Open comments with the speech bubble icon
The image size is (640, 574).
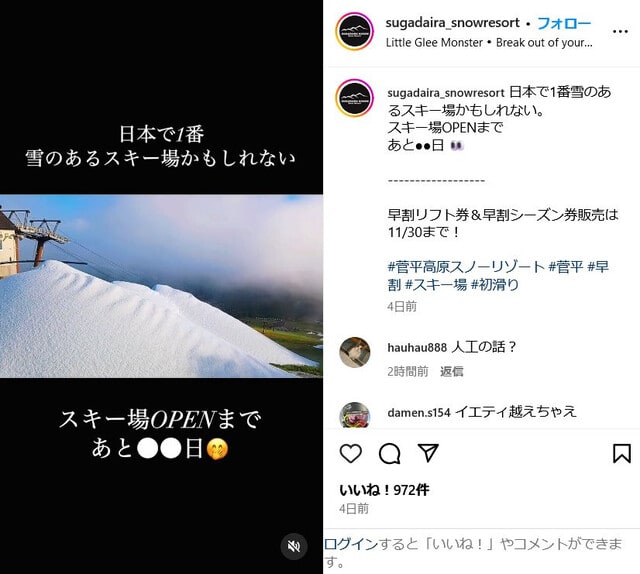pyautogui.click(x=389, y=453)
